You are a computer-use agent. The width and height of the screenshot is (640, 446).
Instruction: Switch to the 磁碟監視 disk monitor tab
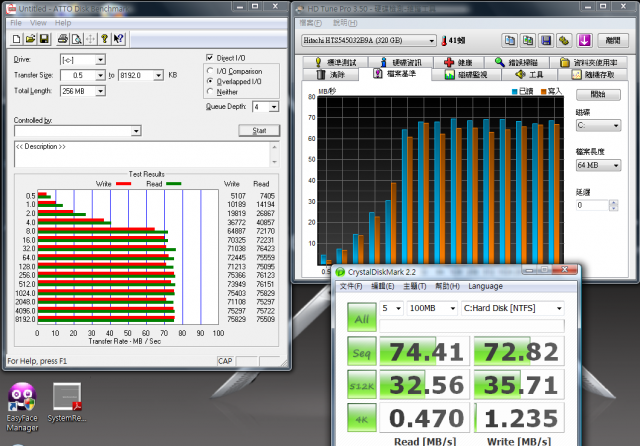tap(466, 75)
